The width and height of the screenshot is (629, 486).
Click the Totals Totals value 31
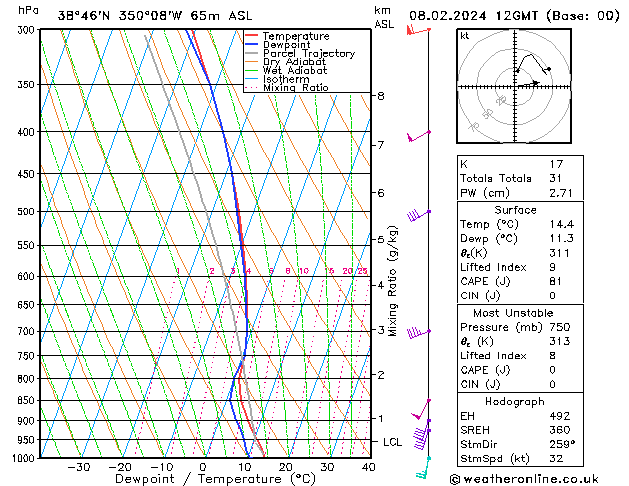pos(556,178)
